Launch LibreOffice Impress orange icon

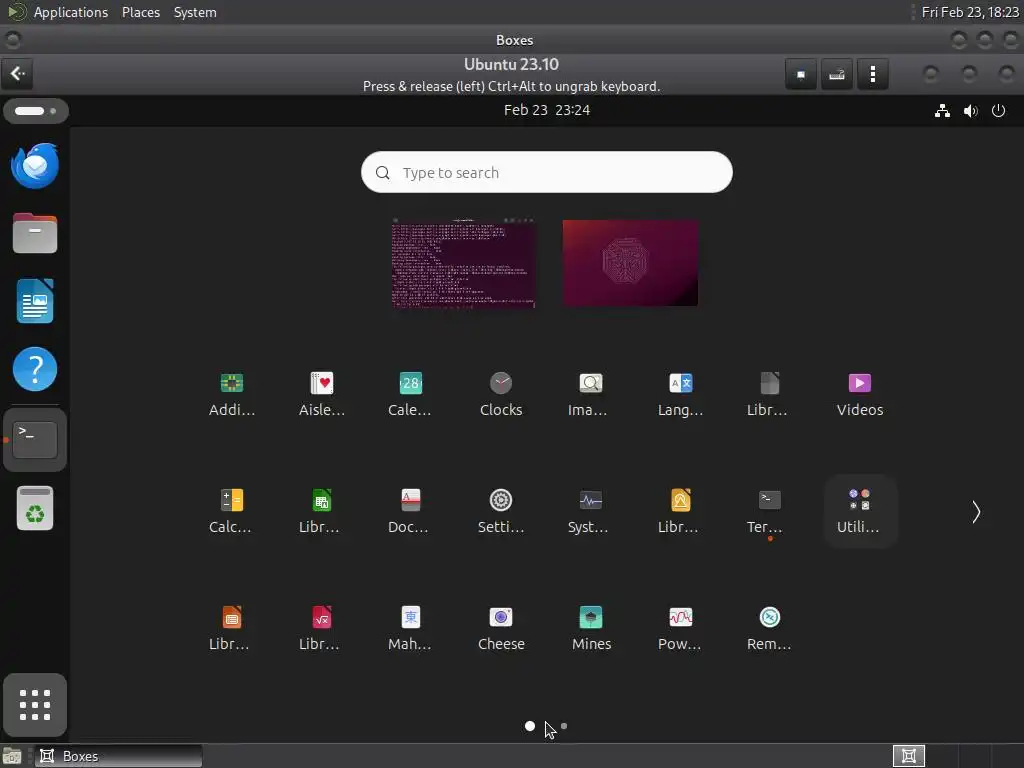click(x=232, y=628)
